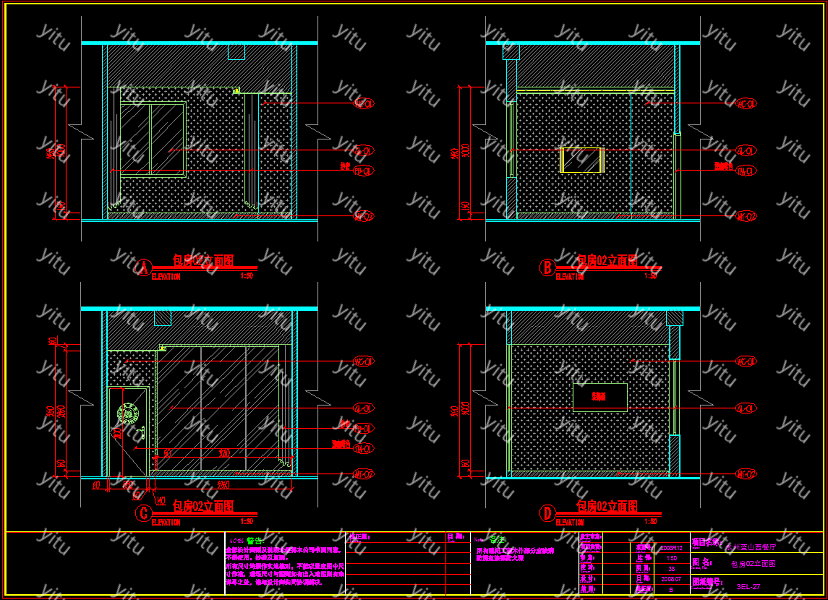Select the ceiling box at top of elevation A
Viewport: 828px width, 600px height.
click(236, 52)
